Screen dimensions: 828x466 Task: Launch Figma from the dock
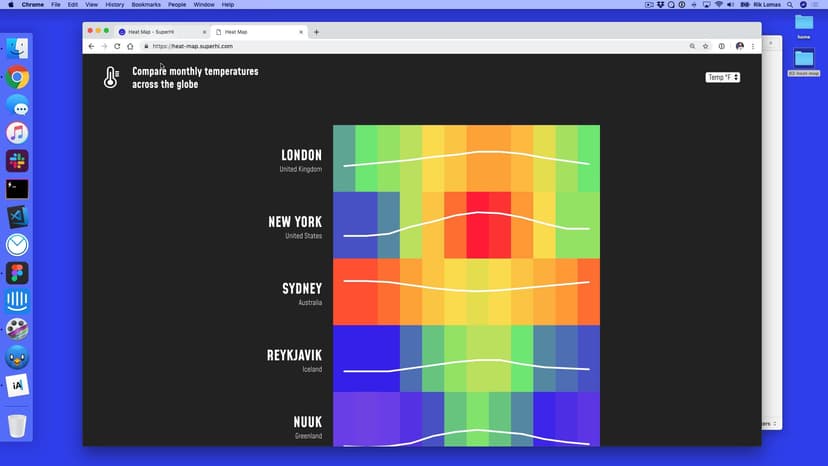(x=17, y=273)
